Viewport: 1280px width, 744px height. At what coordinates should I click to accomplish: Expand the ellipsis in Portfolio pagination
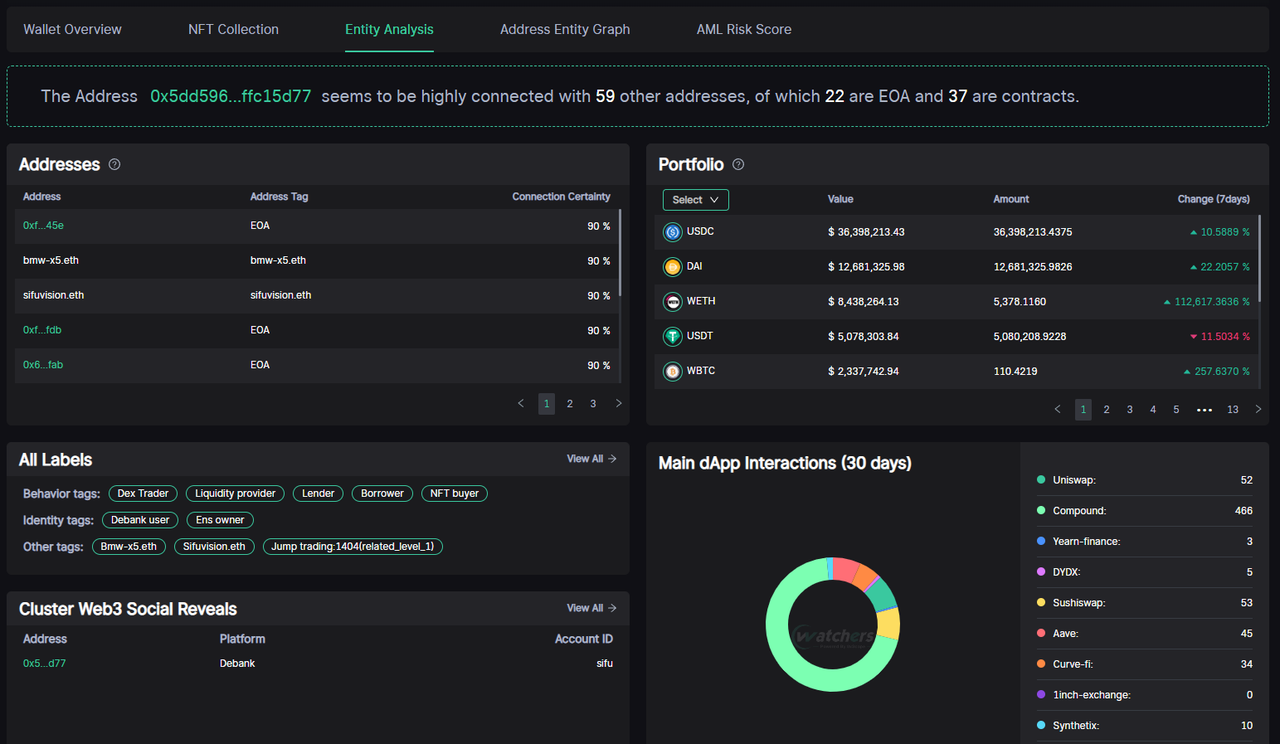pyautogui.click(x=1204, y=410)
